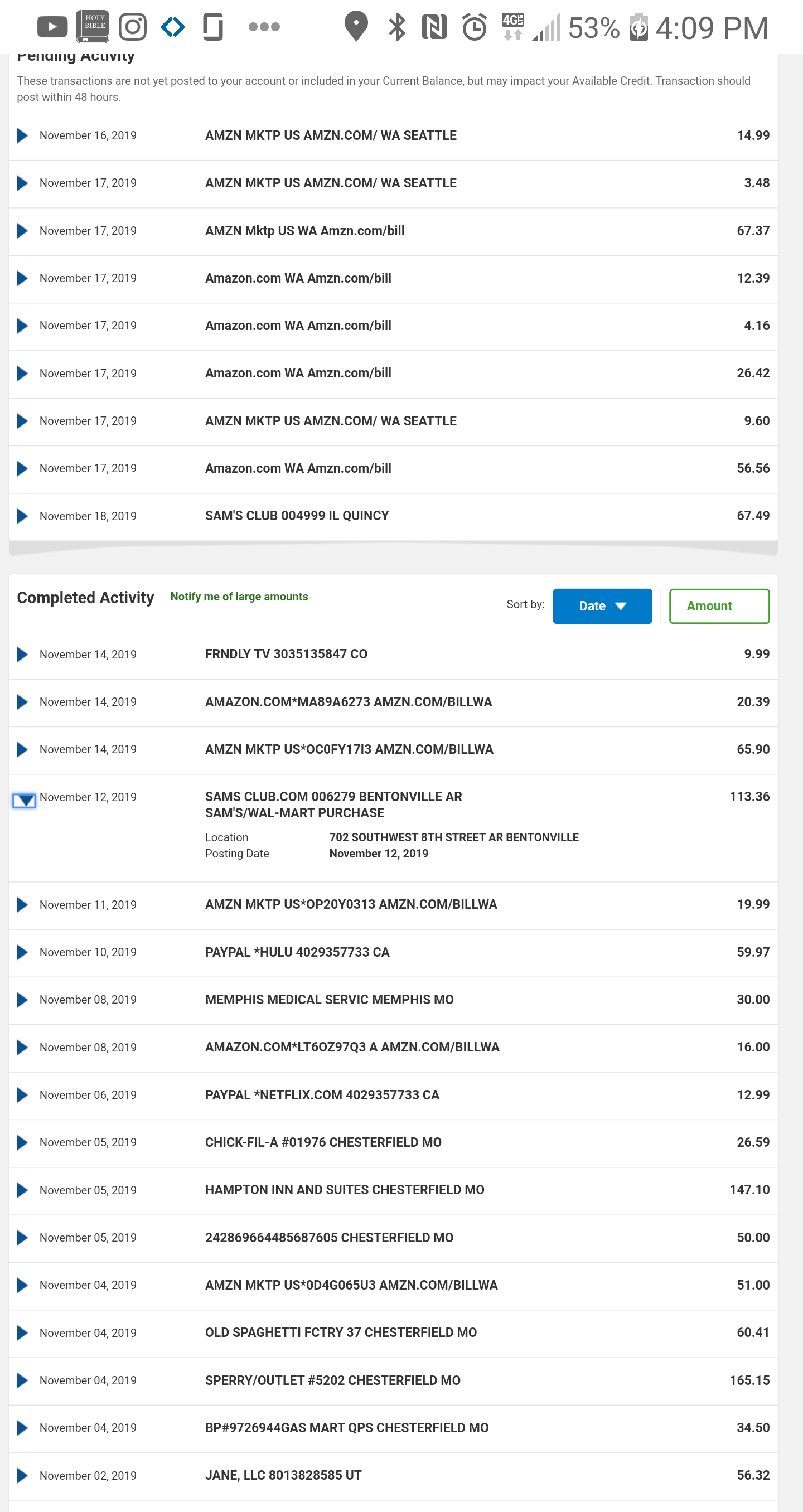803x1512 pixels.
Task: Tap the Instagram notification icon
Action: tap(133, 27)
